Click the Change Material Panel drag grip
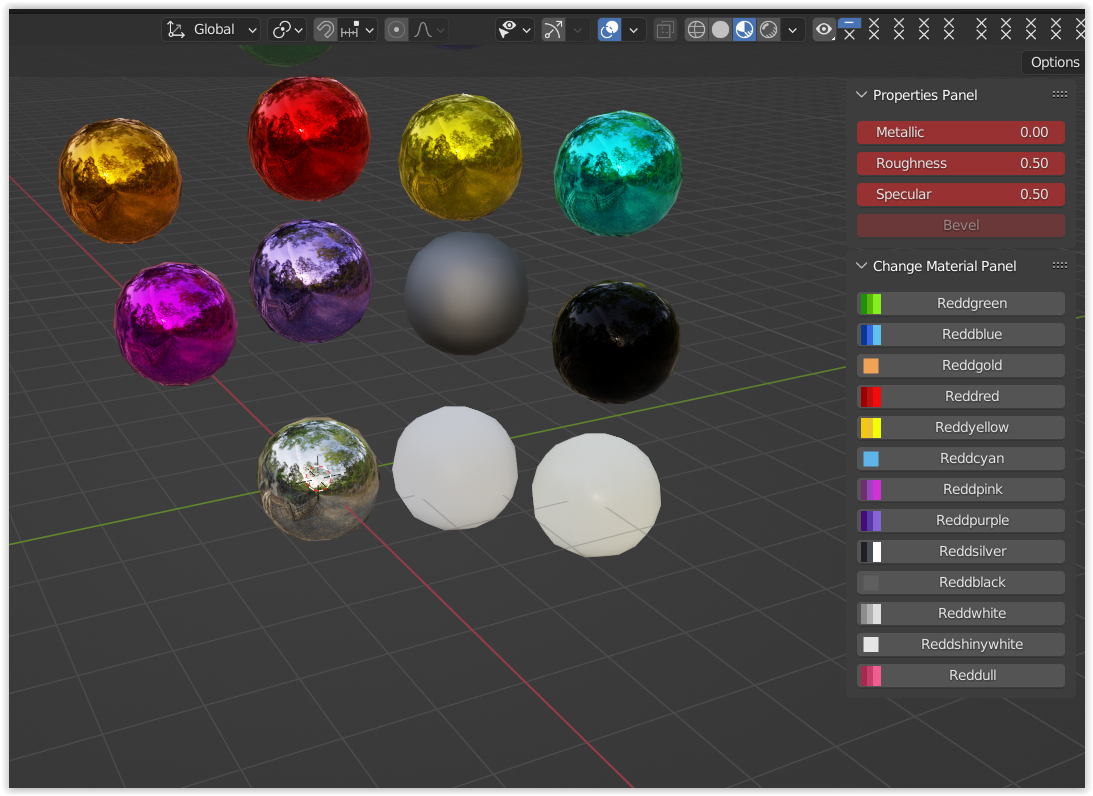 (1060, 266)
